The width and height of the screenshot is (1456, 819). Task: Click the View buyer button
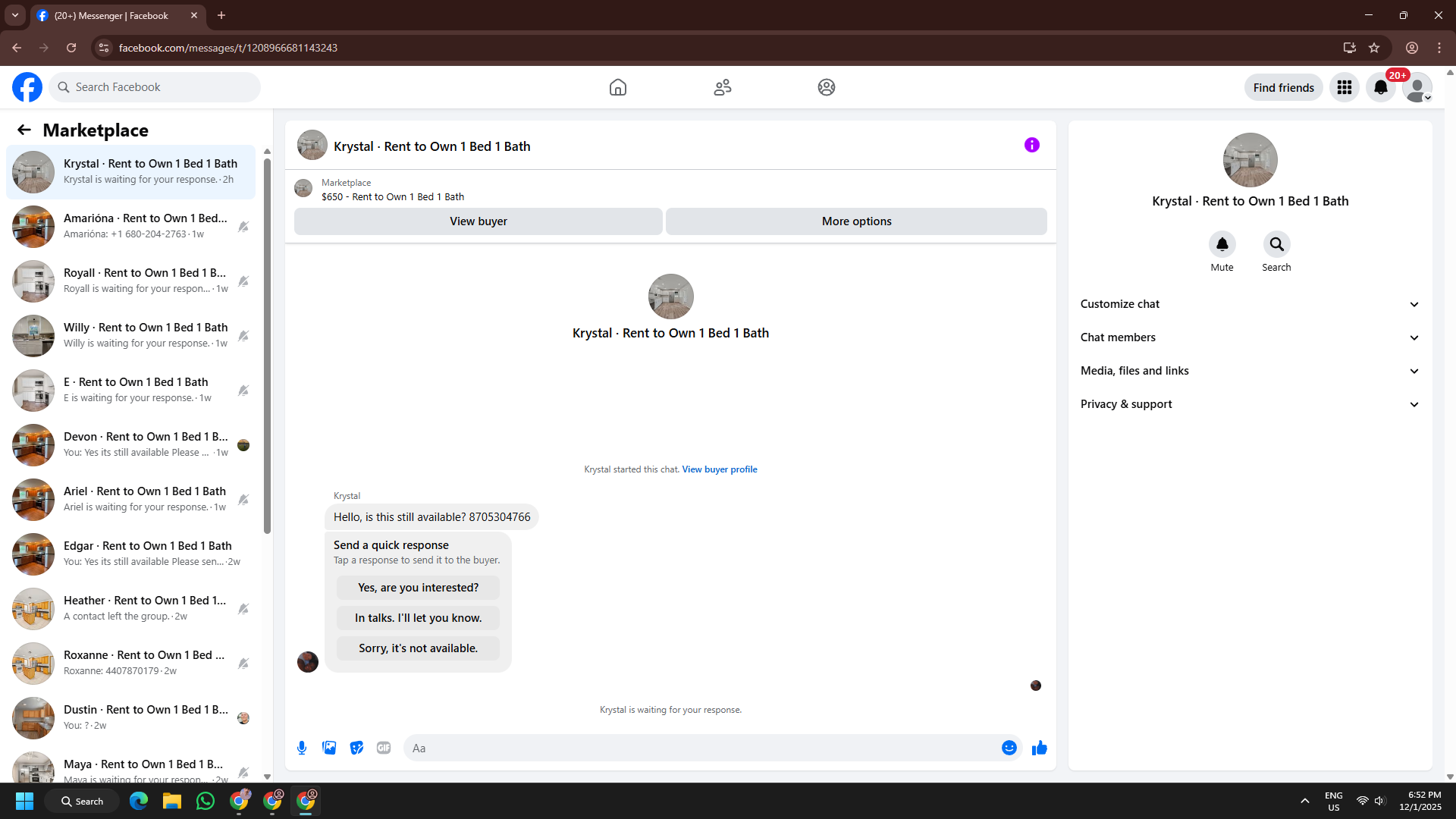tap(479, 221)
